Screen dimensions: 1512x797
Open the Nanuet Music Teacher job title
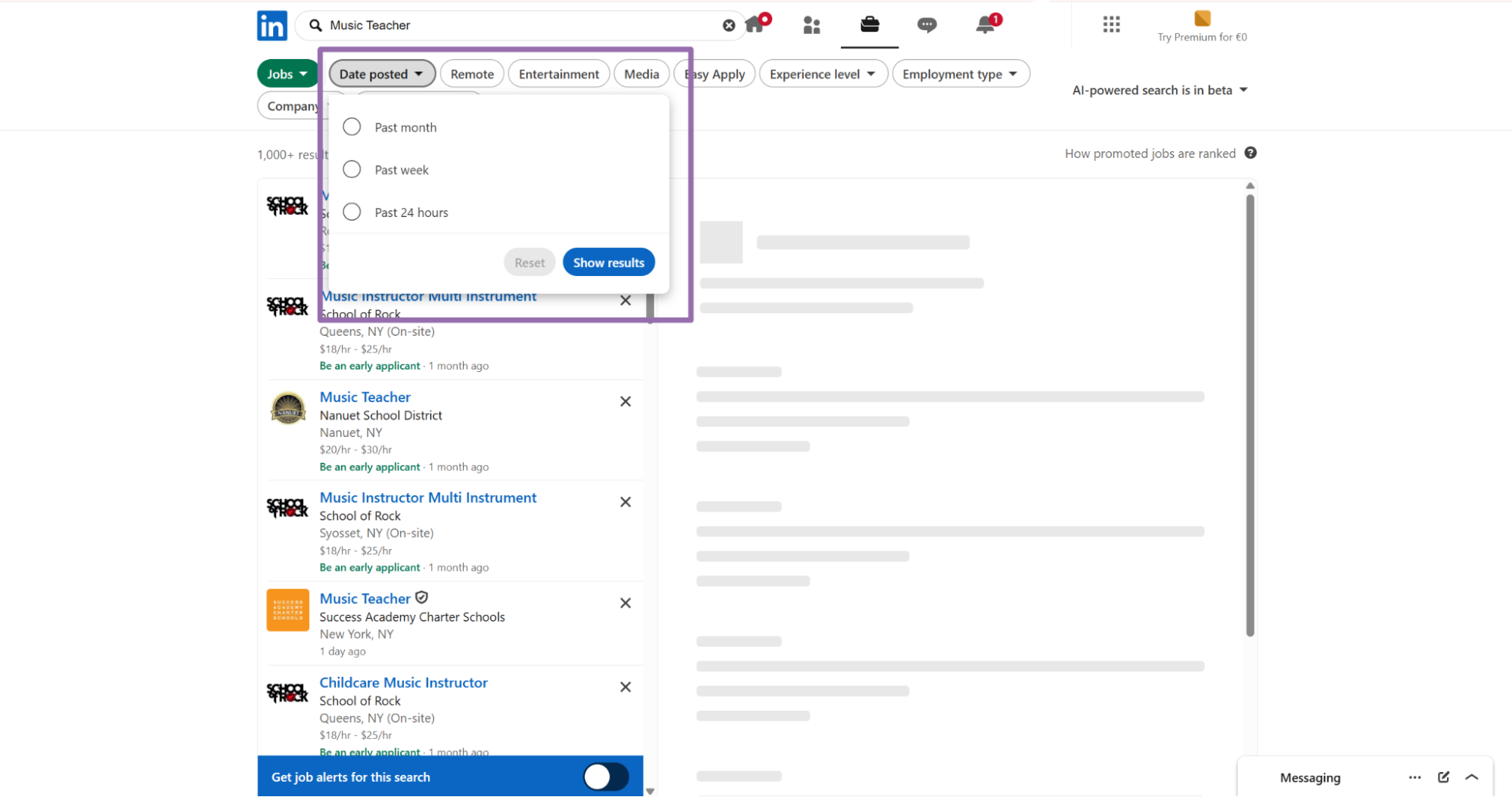pyautogui.click(x=365, y=397)
